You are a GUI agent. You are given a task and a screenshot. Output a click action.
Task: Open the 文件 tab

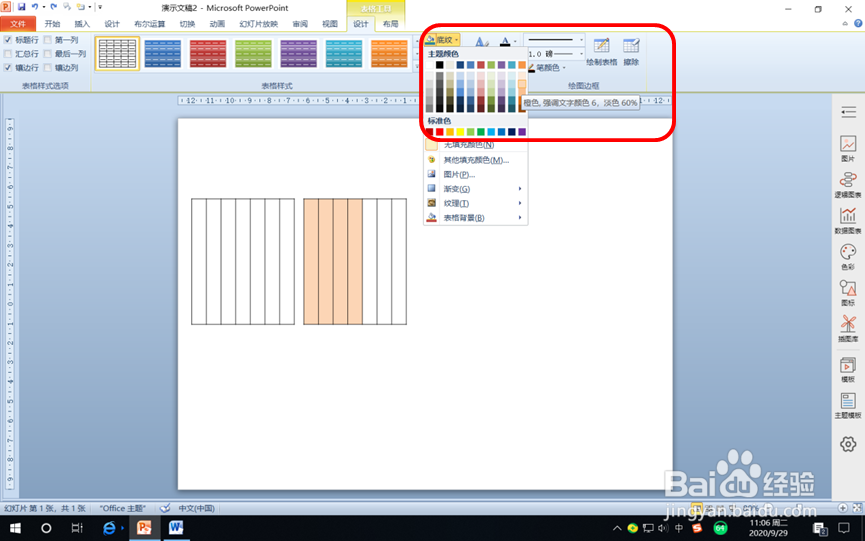(18, 24)
